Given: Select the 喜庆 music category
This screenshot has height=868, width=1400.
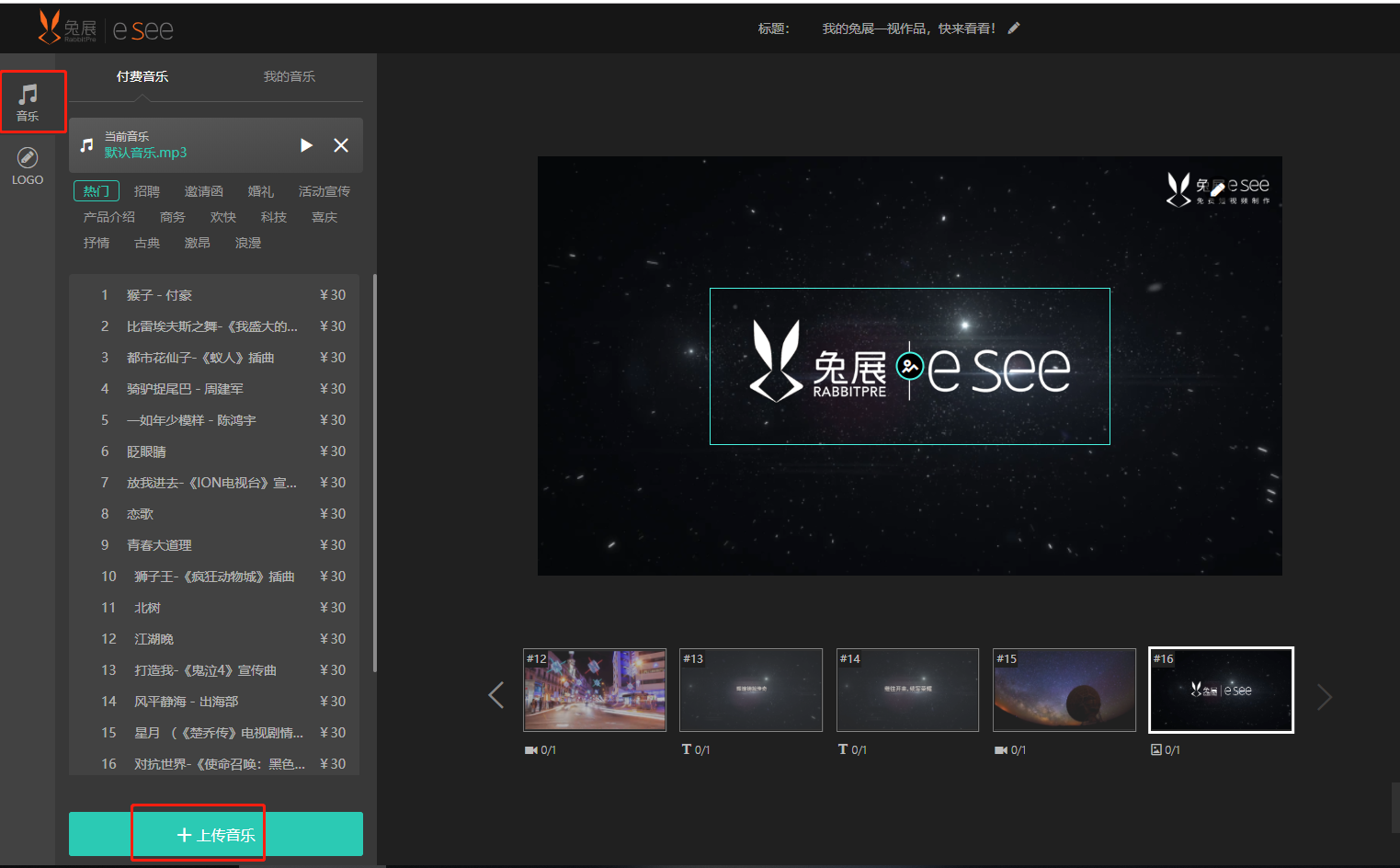Looking at the screenshot, I should [x=324, y=217].
